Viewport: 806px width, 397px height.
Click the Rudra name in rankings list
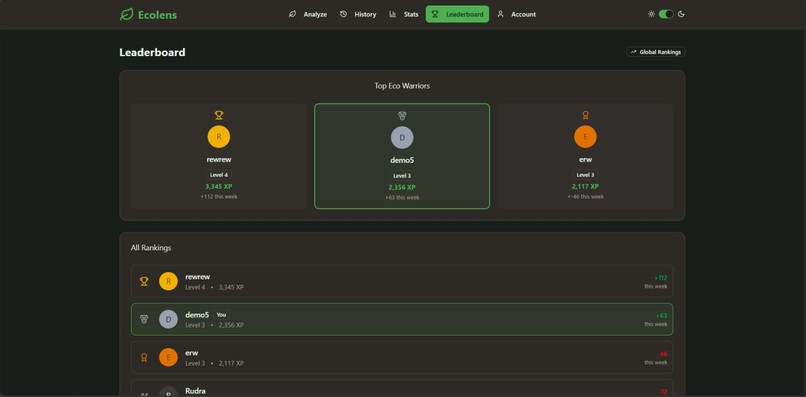click(x=195, y=391)
